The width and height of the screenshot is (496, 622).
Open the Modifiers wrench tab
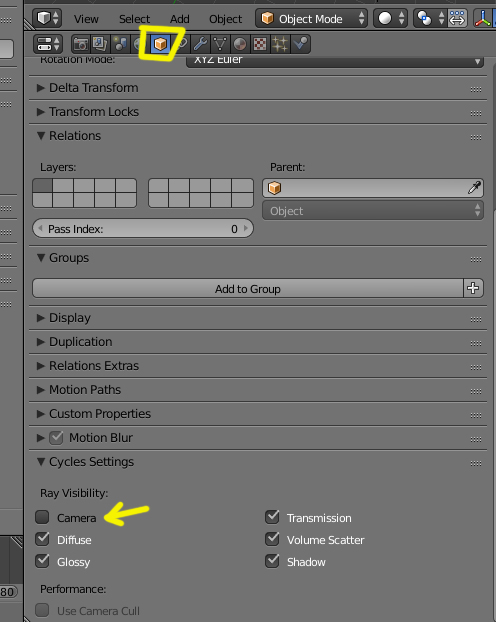[x=200, y=44]
